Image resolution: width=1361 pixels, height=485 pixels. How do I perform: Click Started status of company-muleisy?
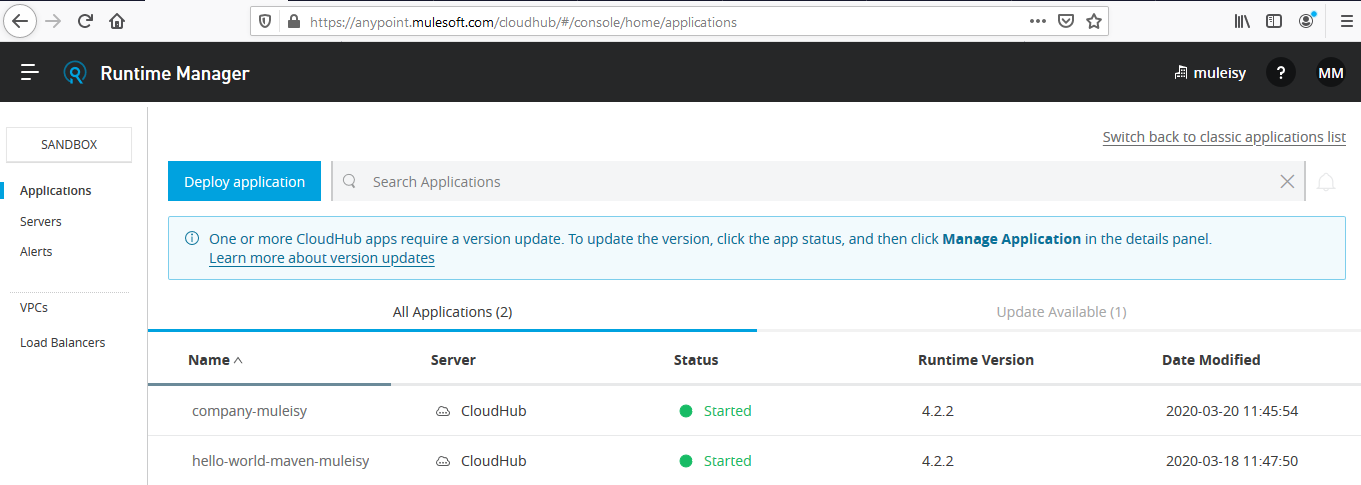pos(728,411)
